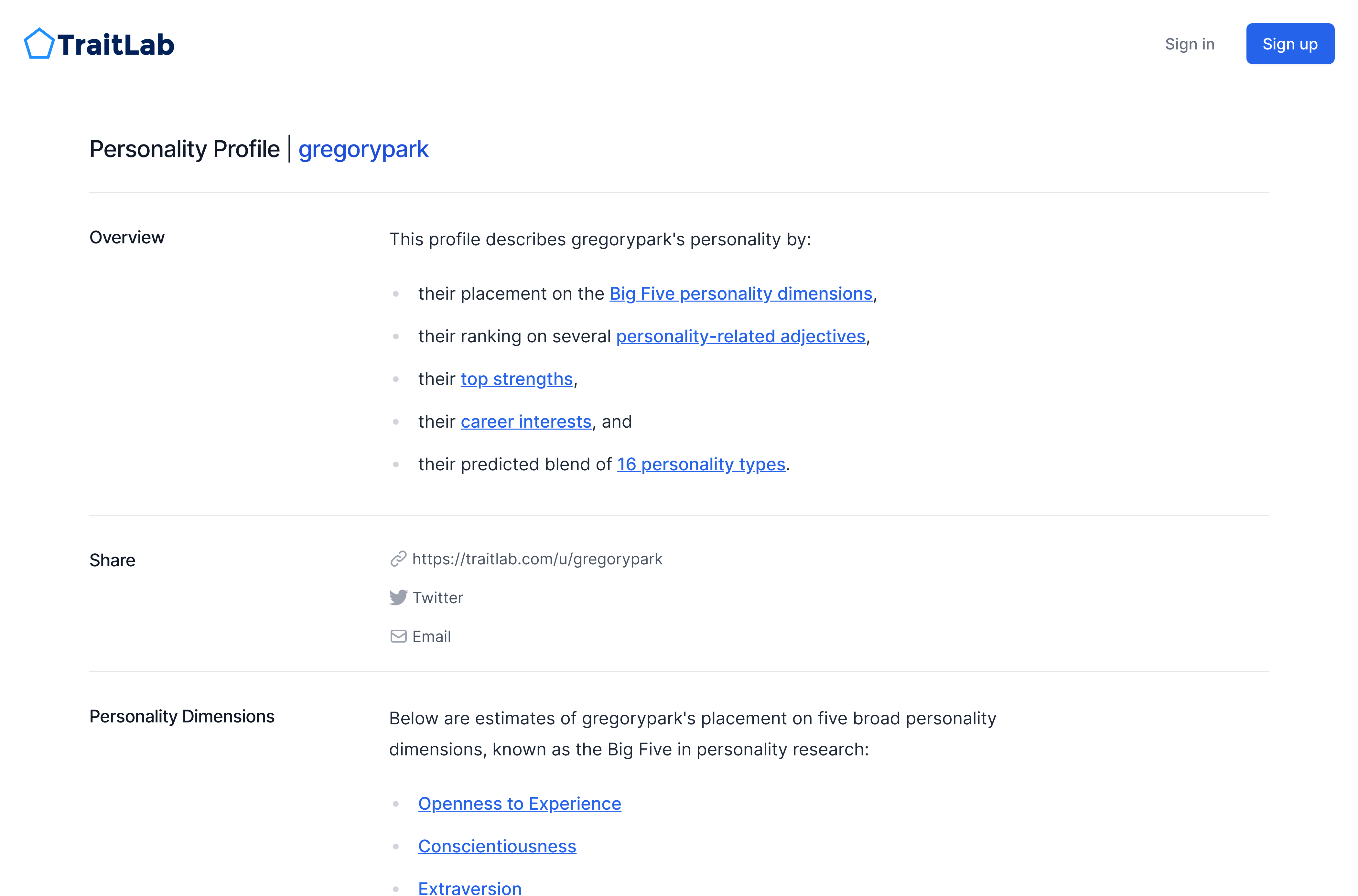Select the 'Conscientiousness' dimension link

point(497,846)
